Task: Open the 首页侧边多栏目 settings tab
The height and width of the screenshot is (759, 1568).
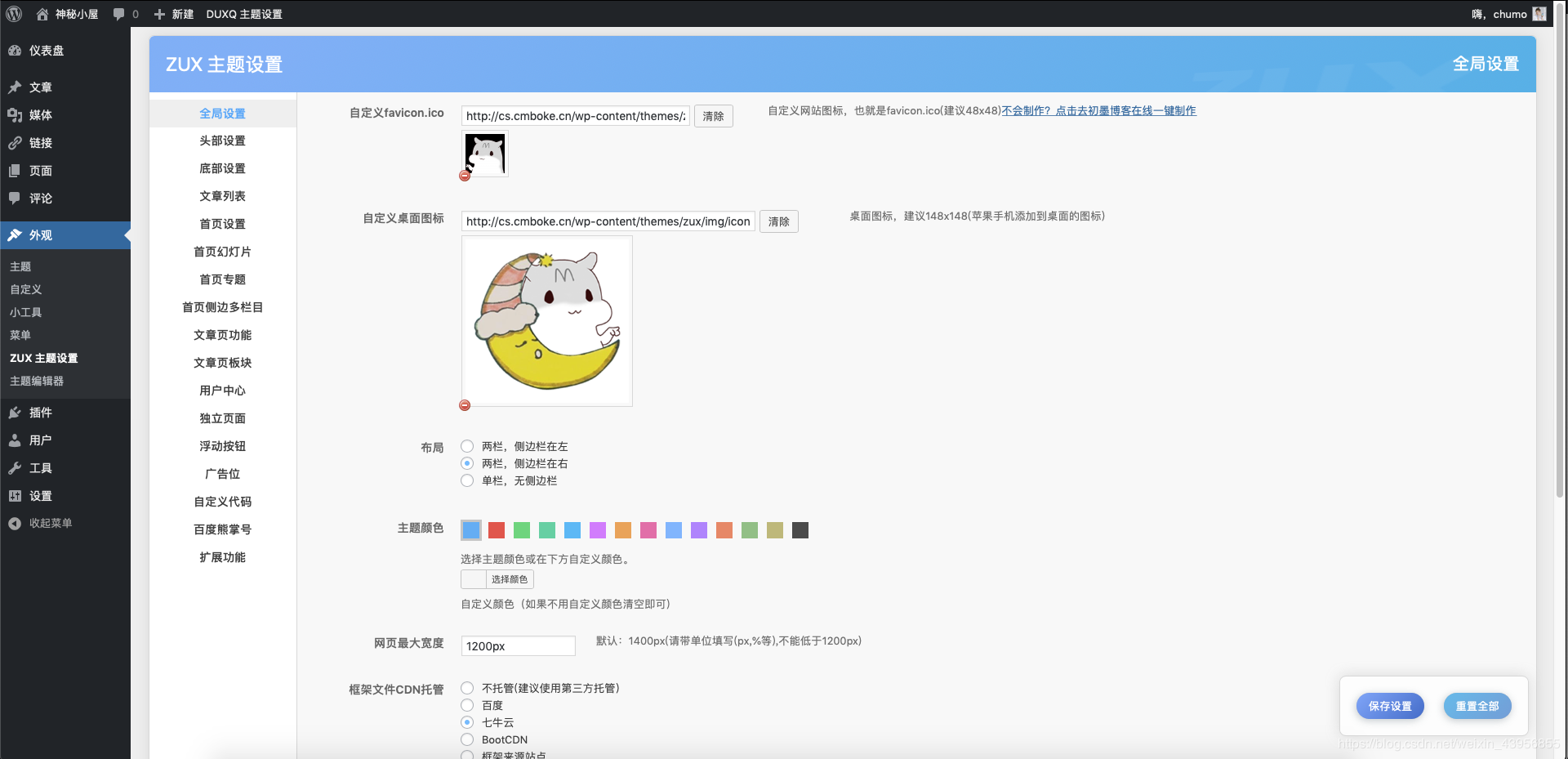Action: coord(223,307)
